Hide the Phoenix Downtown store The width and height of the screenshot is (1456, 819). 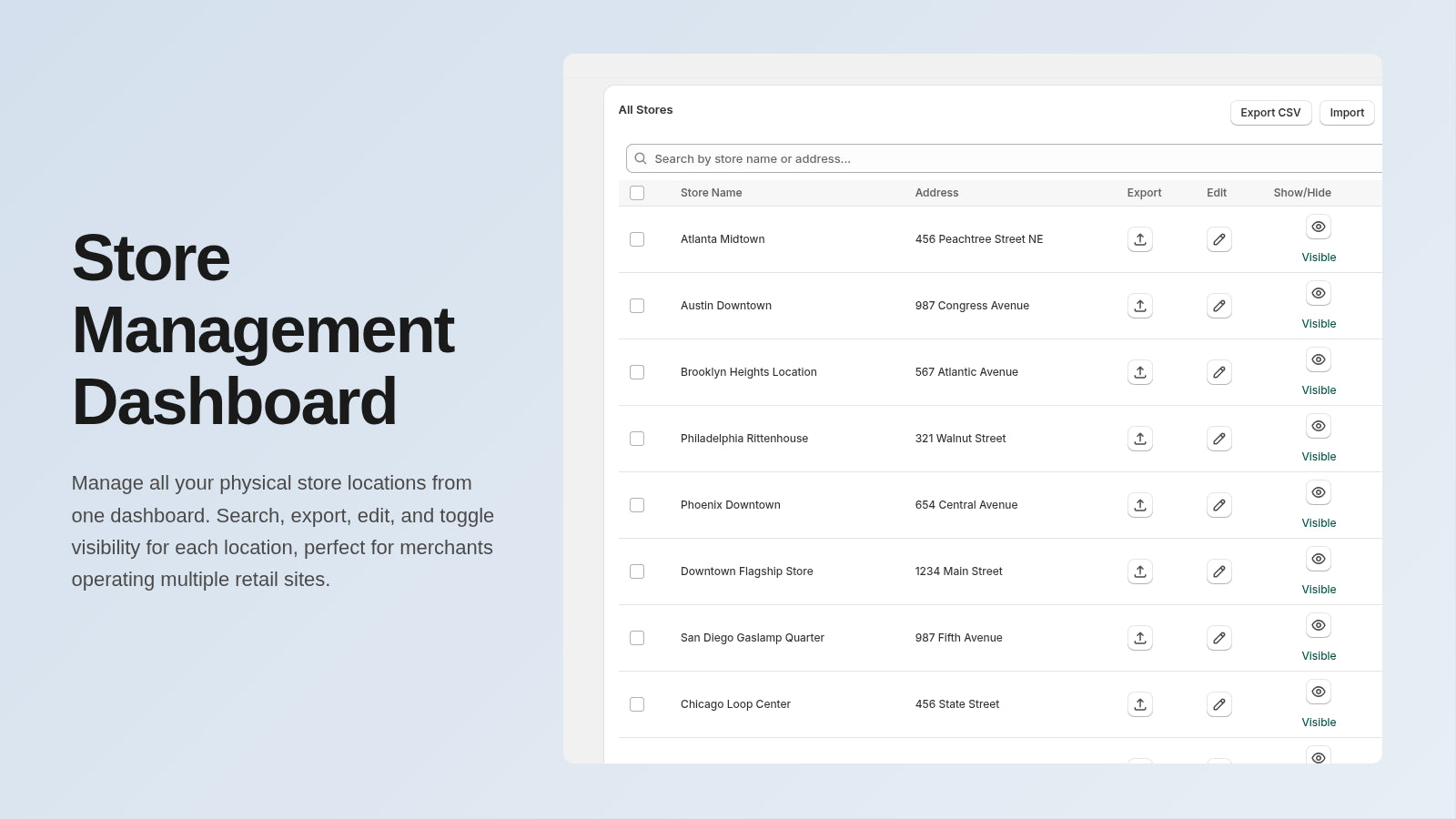1319,492
